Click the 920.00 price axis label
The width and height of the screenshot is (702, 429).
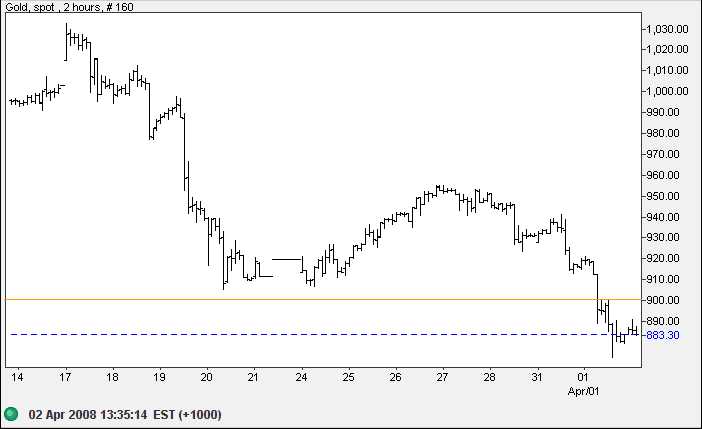click(x=663, y=258)
